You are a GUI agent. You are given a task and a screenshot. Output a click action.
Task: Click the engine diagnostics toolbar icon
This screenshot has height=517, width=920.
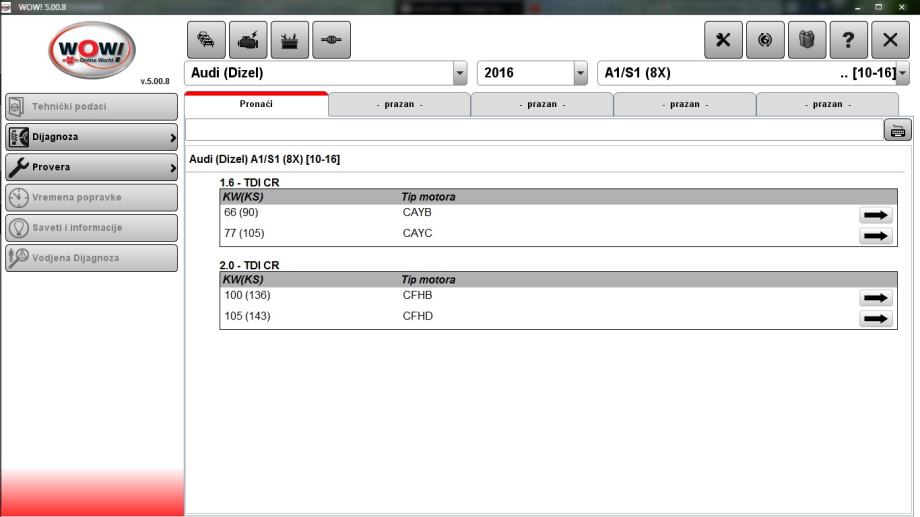248,40
